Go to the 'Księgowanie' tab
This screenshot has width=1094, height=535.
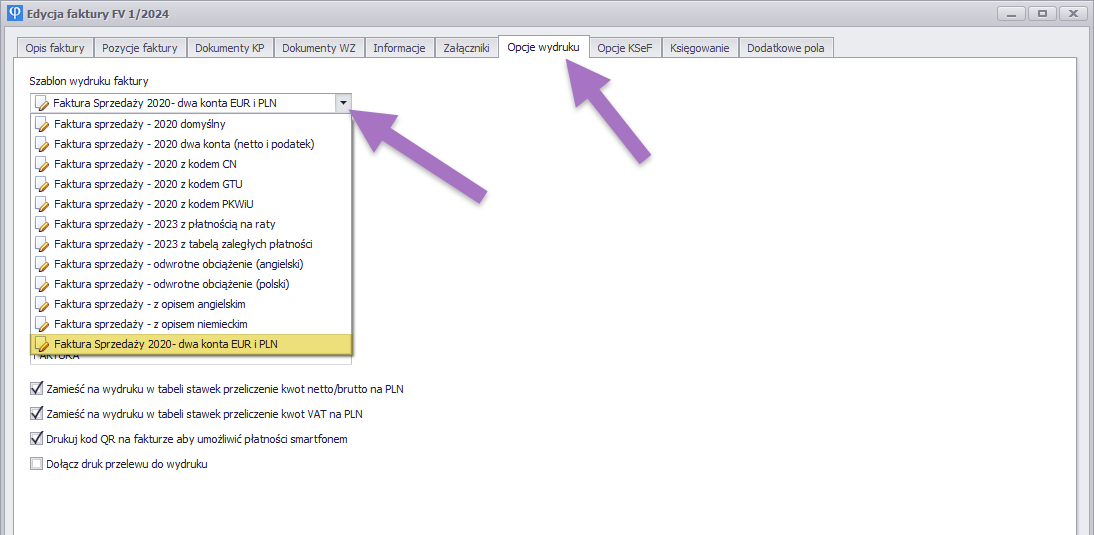(701, 48)
